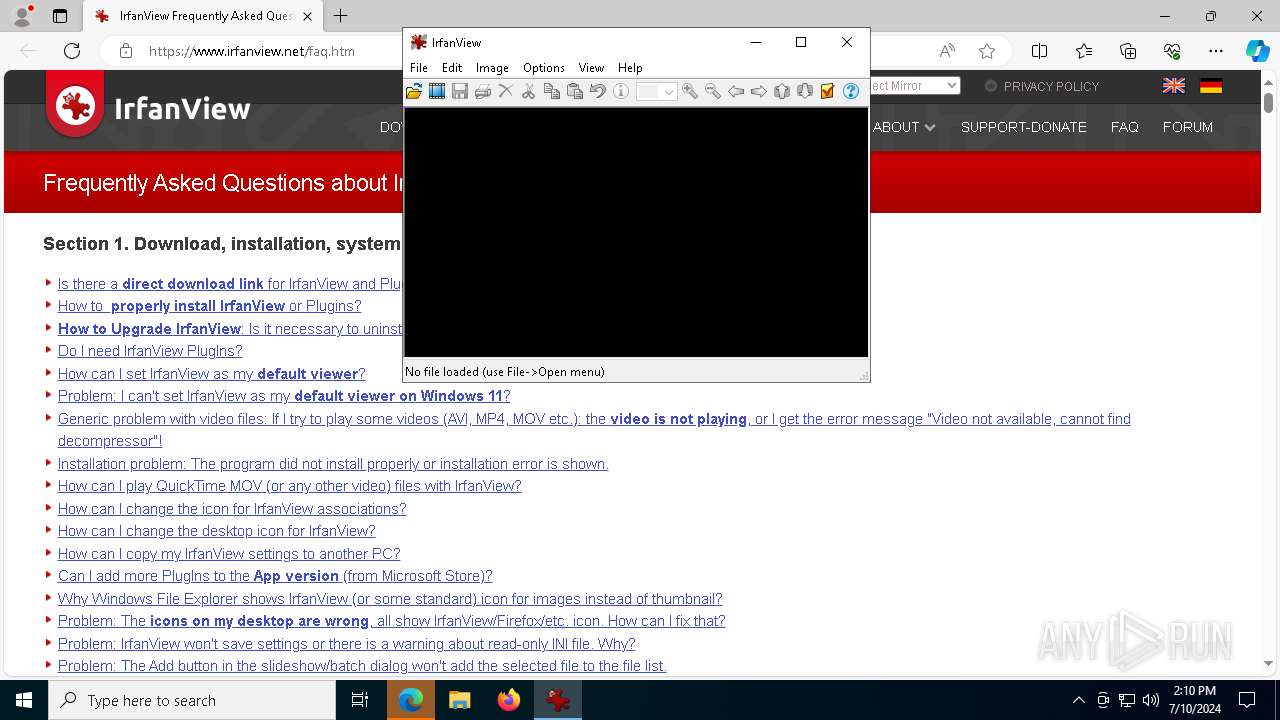Click the Zoom out magnifier icon
This screenshot has width=1280, height=720.
(713, 91)
